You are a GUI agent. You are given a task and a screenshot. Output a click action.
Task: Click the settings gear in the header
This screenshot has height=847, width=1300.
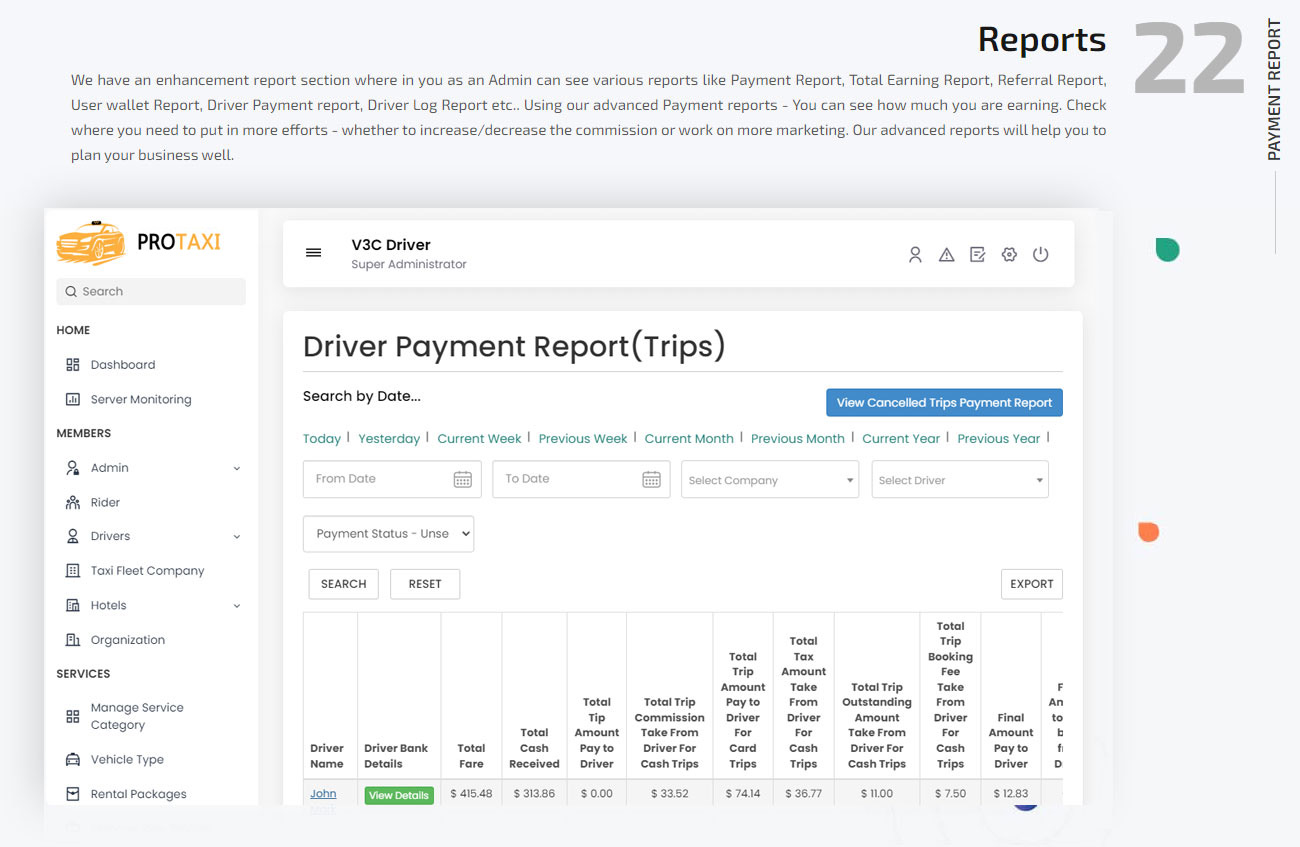pyautogui.click(x=1009, y=255)
